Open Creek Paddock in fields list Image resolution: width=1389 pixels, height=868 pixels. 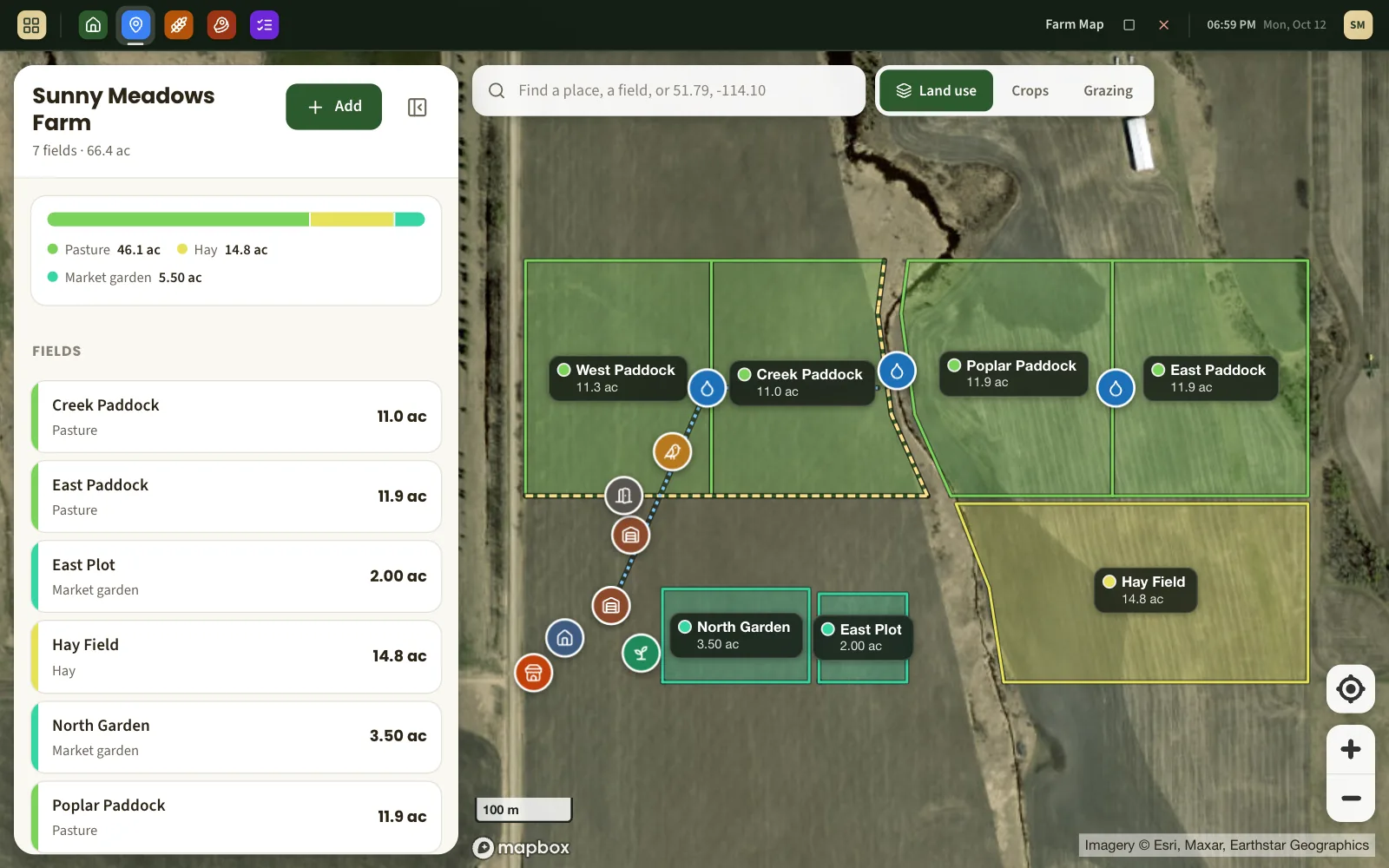click(x=236, y=417)
